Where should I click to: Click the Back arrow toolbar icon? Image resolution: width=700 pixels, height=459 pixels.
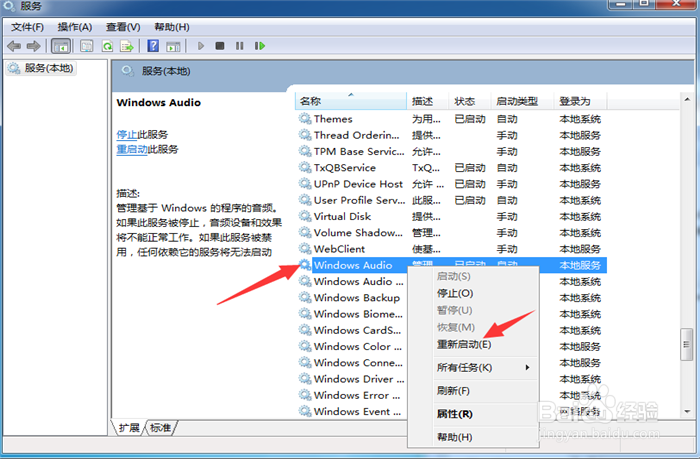pos(14,46)
